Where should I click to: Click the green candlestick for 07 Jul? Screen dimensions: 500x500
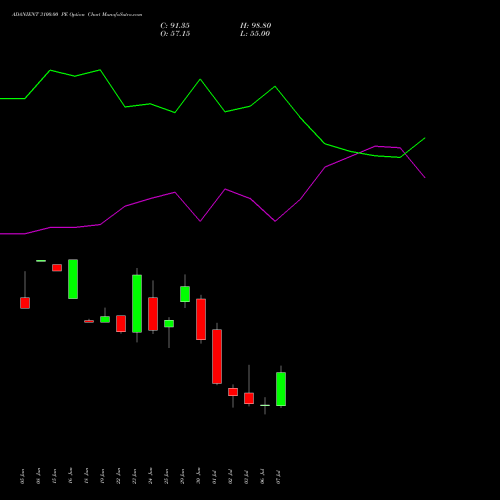point(281,389)
